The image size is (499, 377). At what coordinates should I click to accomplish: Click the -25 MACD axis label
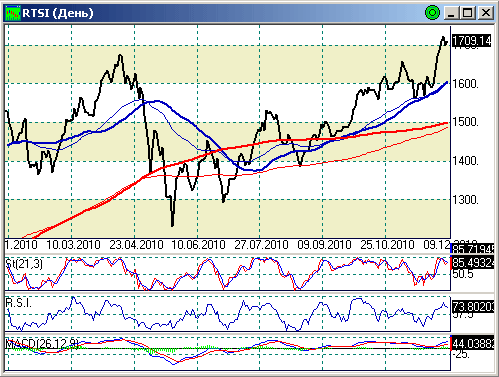tap(461, 354)
